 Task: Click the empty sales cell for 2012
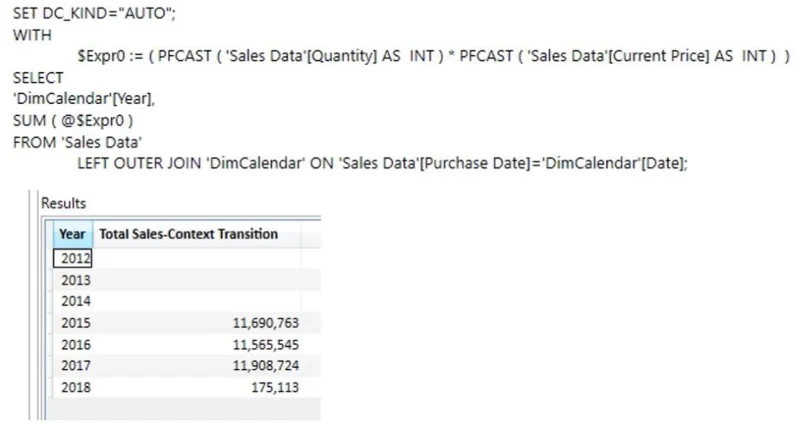[196, 258]
